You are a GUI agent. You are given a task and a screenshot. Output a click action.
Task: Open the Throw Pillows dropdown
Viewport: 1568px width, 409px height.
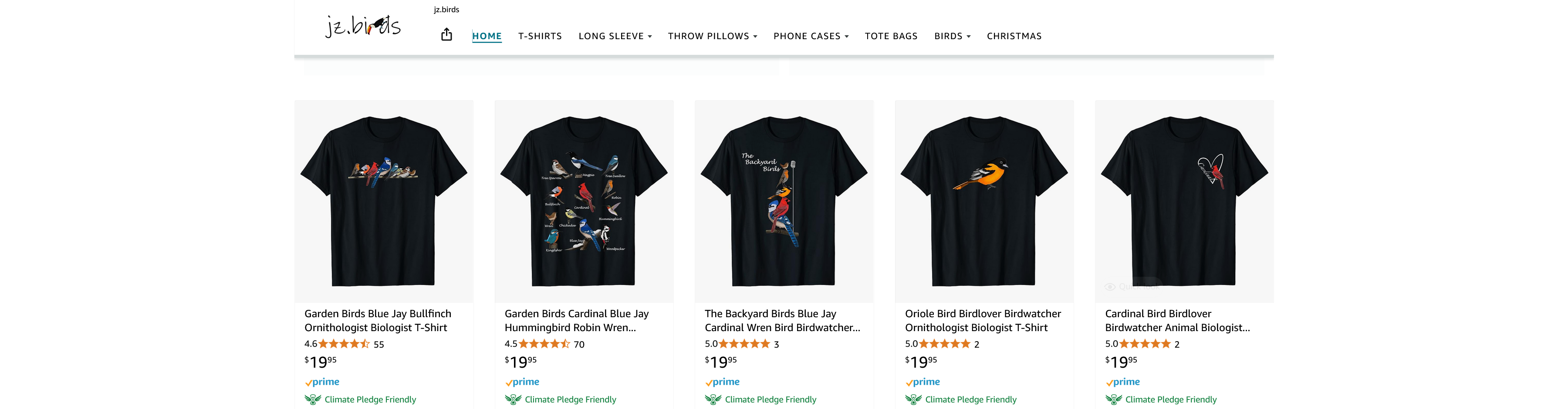click(x=712, y=37)
